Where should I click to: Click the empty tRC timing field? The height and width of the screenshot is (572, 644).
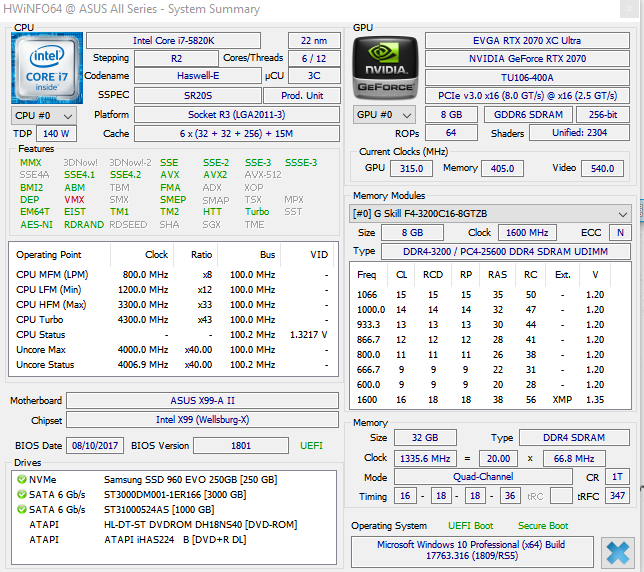click(x=561, y=496)
